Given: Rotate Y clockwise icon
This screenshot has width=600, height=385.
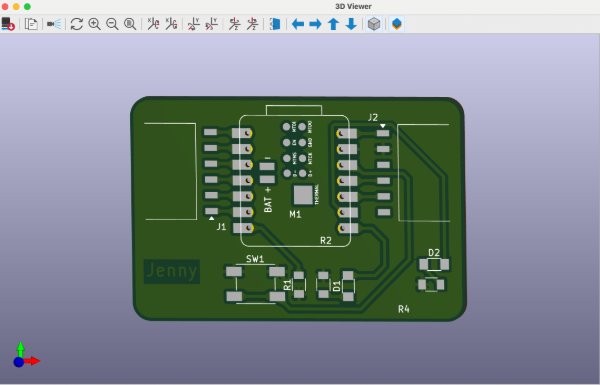Looking at the screenshot, I should click(x=194, y=24).
